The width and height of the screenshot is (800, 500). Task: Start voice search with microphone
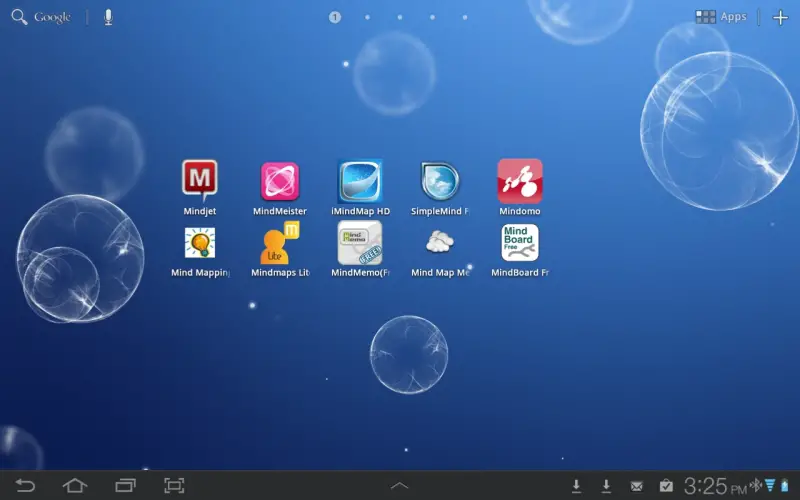[x=108, y=17]
